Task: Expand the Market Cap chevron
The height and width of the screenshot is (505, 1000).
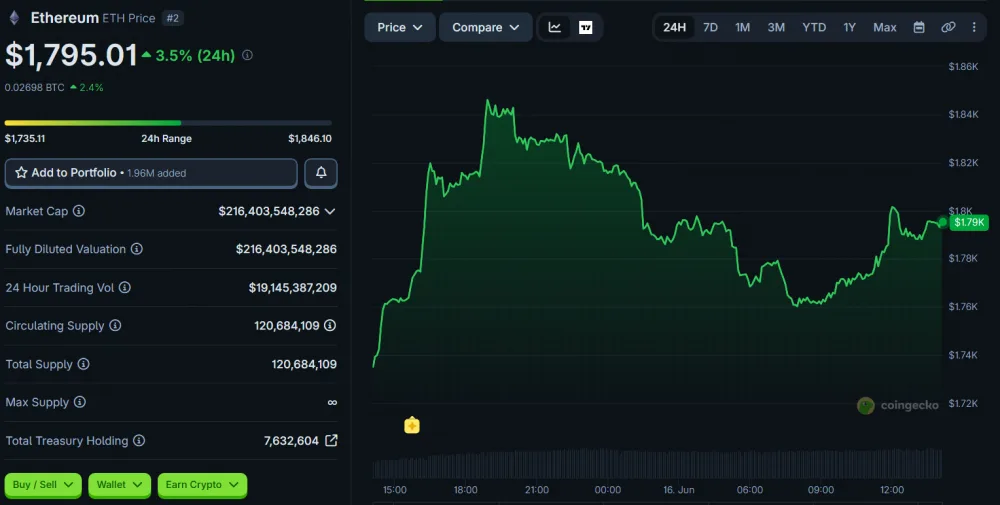Action: tap(330, 211)
